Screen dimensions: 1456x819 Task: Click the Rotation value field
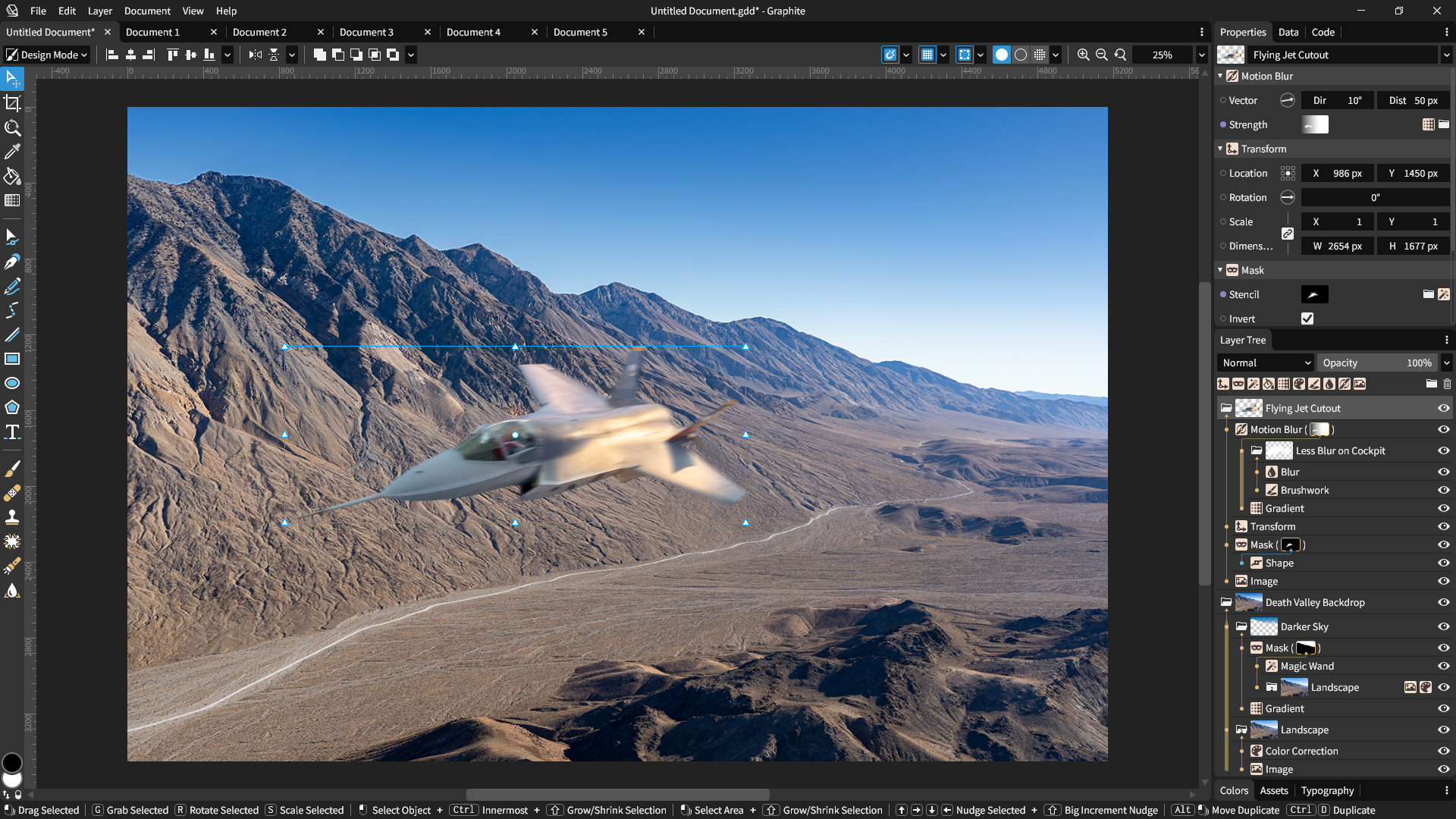click(1375, 197)
